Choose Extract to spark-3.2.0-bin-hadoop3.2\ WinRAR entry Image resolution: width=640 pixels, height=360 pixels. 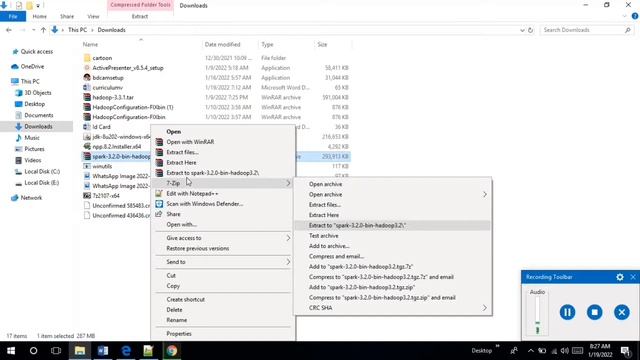coord(222,173)
